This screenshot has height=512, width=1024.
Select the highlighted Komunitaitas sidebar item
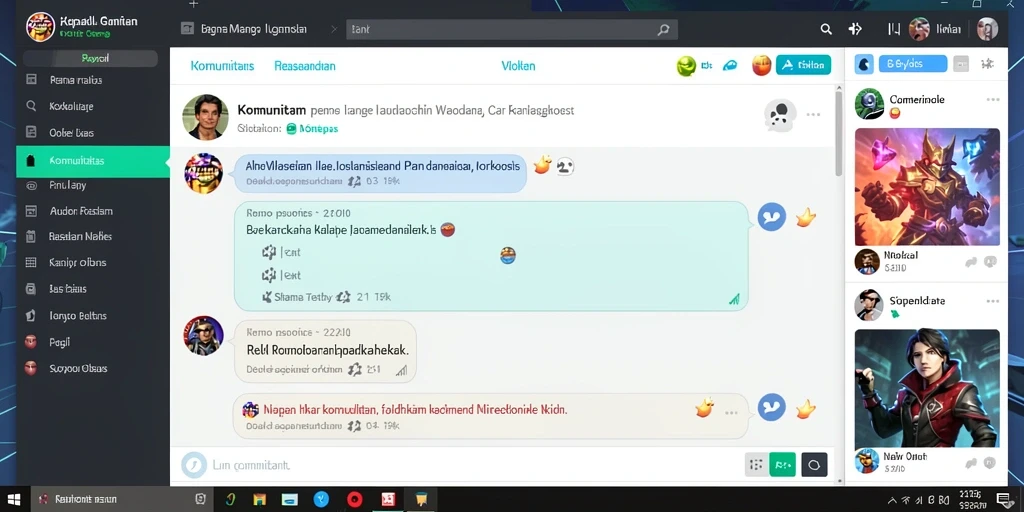click(93, 161)
